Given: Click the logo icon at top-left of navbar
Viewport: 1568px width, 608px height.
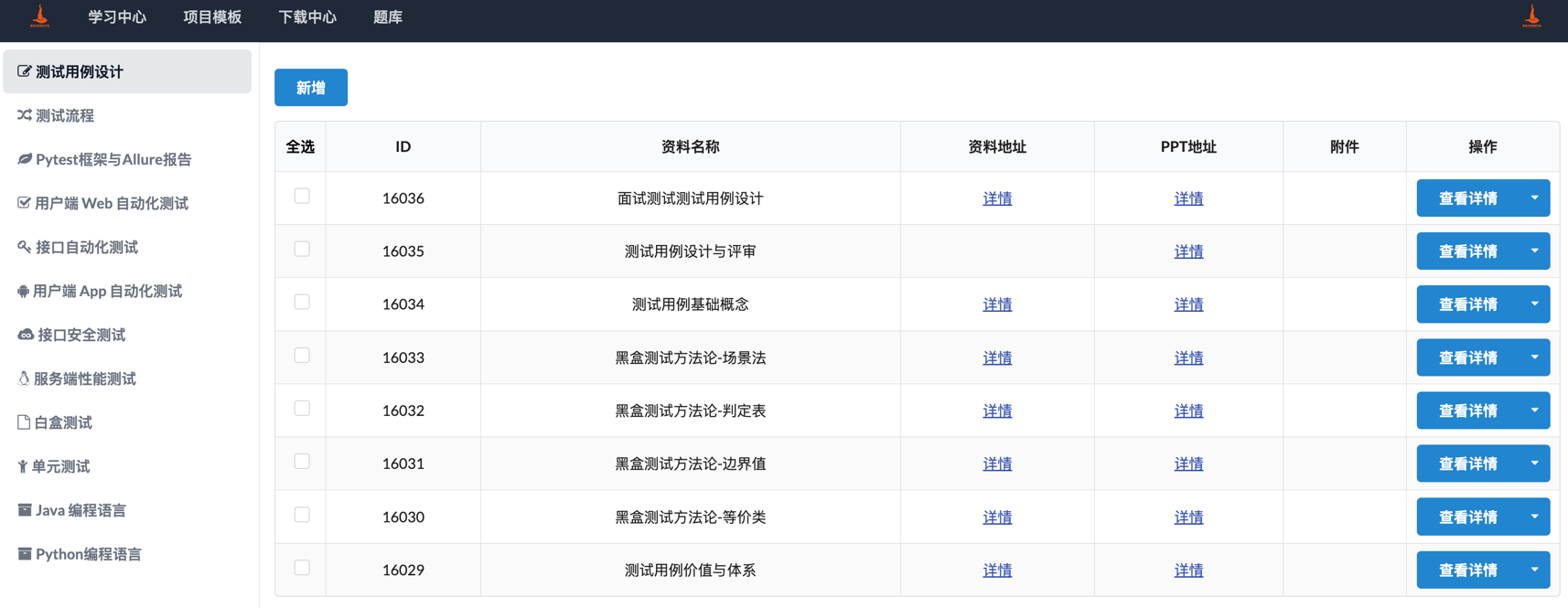Looking at the screenshot, I should pos(40,16).
